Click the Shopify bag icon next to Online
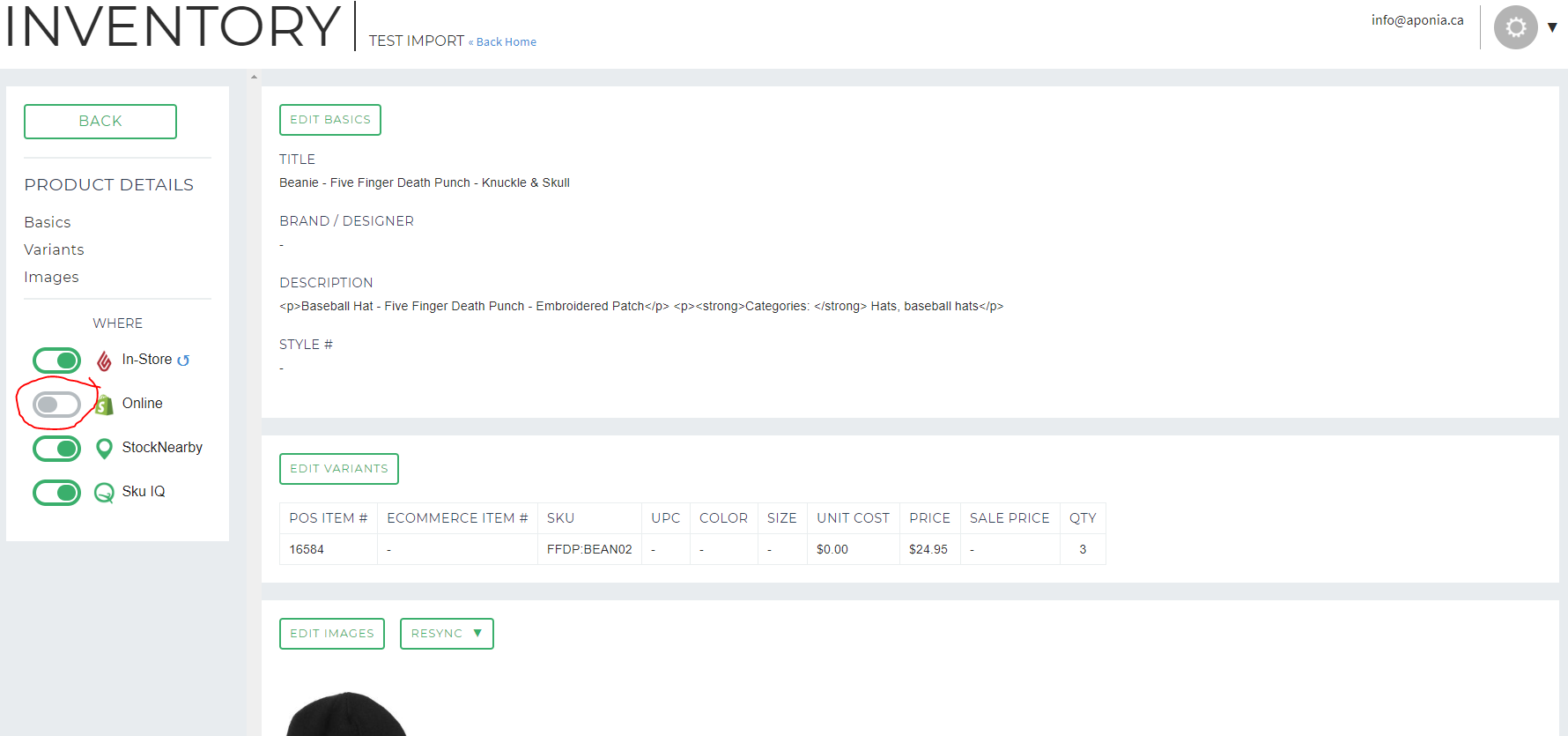This screenshot has width=1568, height=736. pos(104,405)
